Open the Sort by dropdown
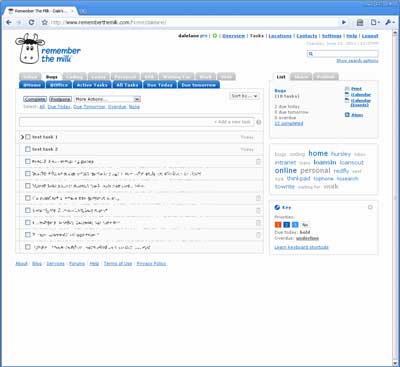 [x=244, y=96]
